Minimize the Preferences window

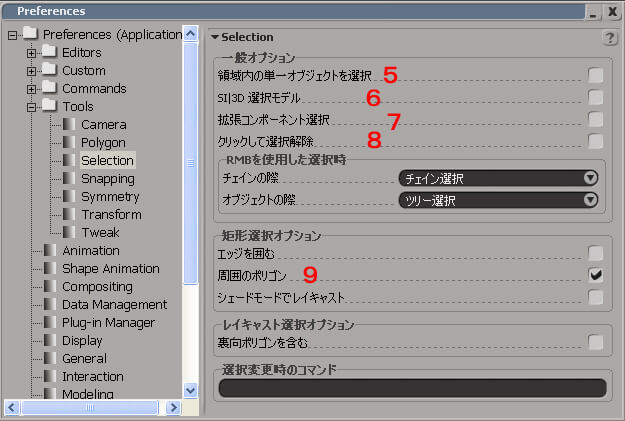[x=593, y=13]
